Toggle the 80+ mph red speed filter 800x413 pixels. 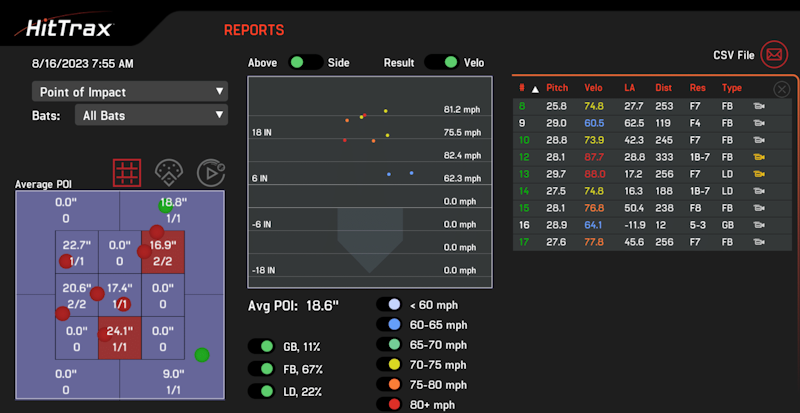[390, 404]
